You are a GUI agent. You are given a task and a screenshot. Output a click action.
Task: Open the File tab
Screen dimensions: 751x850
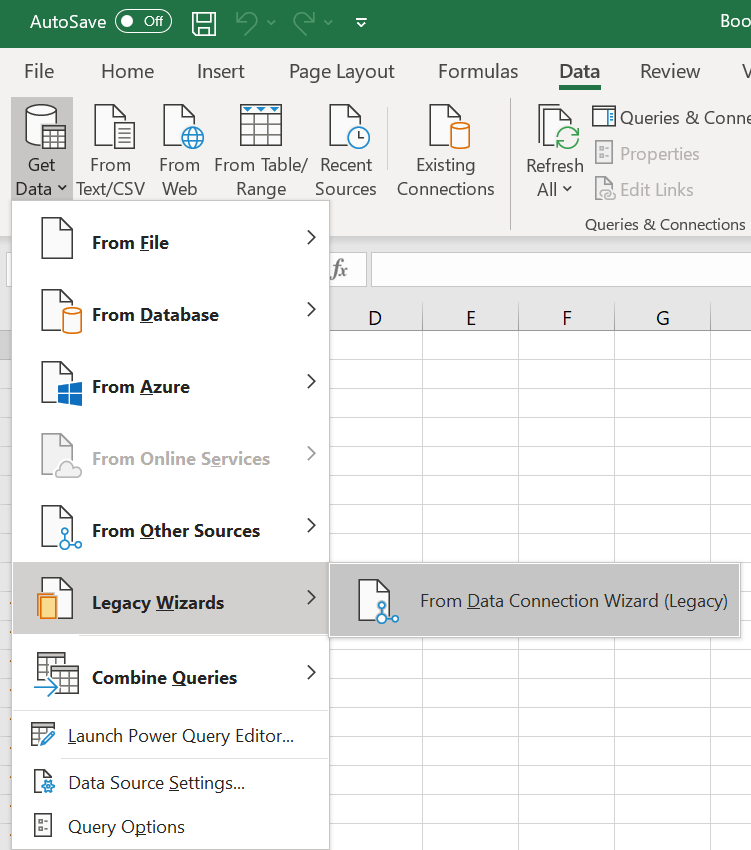39,71
